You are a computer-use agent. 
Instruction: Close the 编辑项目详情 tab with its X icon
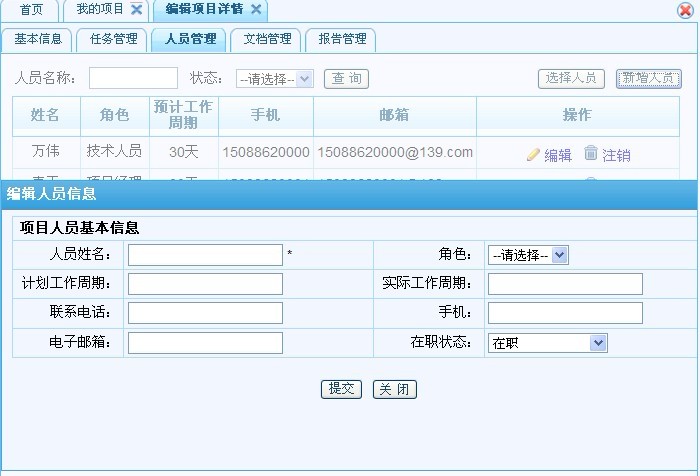coord(256,9)
